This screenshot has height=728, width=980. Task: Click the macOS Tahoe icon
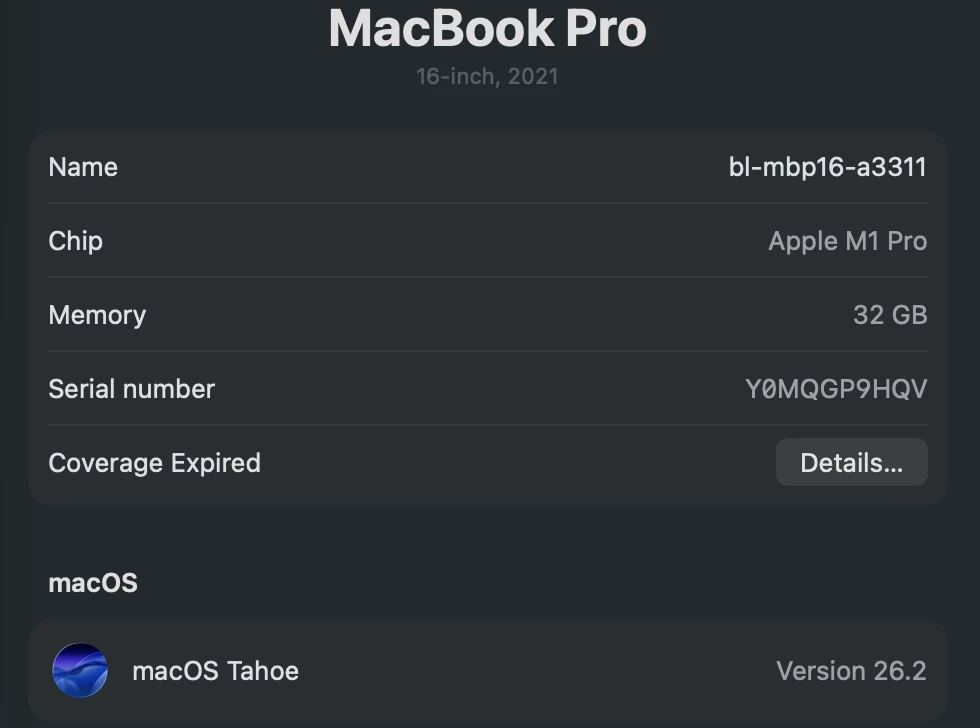tap(80, 670)
